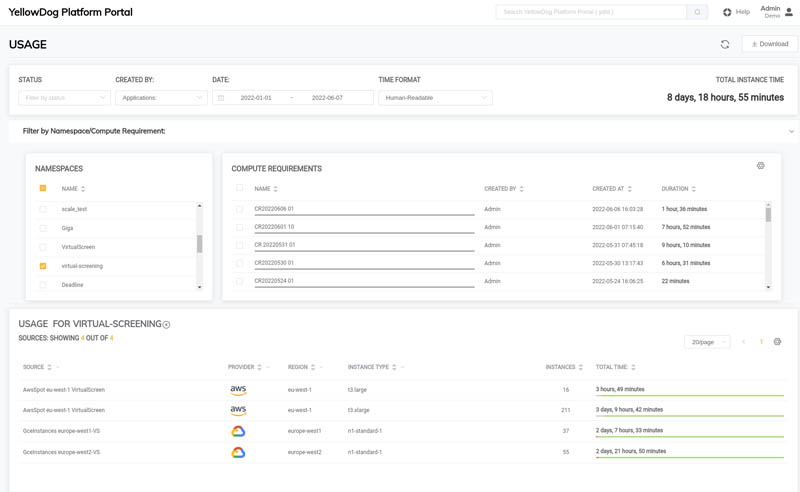Click the info icon beside Usage for Virtual-Screening
Image resolution: width=800 pixels, height=492 pixels.
167,325
